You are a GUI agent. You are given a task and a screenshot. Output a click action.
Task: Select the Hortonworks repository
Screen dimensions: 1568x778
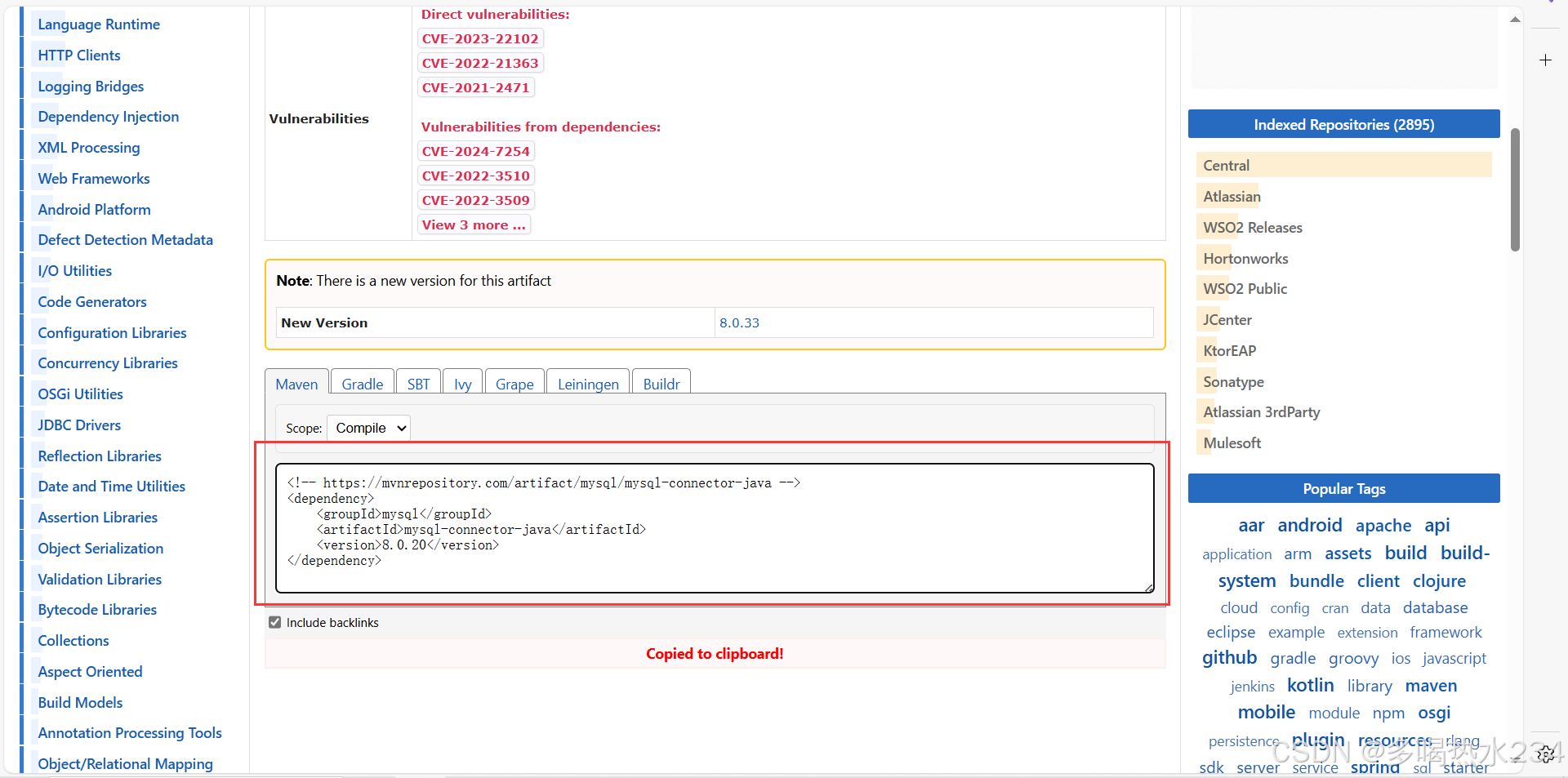[x=1245, y=259]
